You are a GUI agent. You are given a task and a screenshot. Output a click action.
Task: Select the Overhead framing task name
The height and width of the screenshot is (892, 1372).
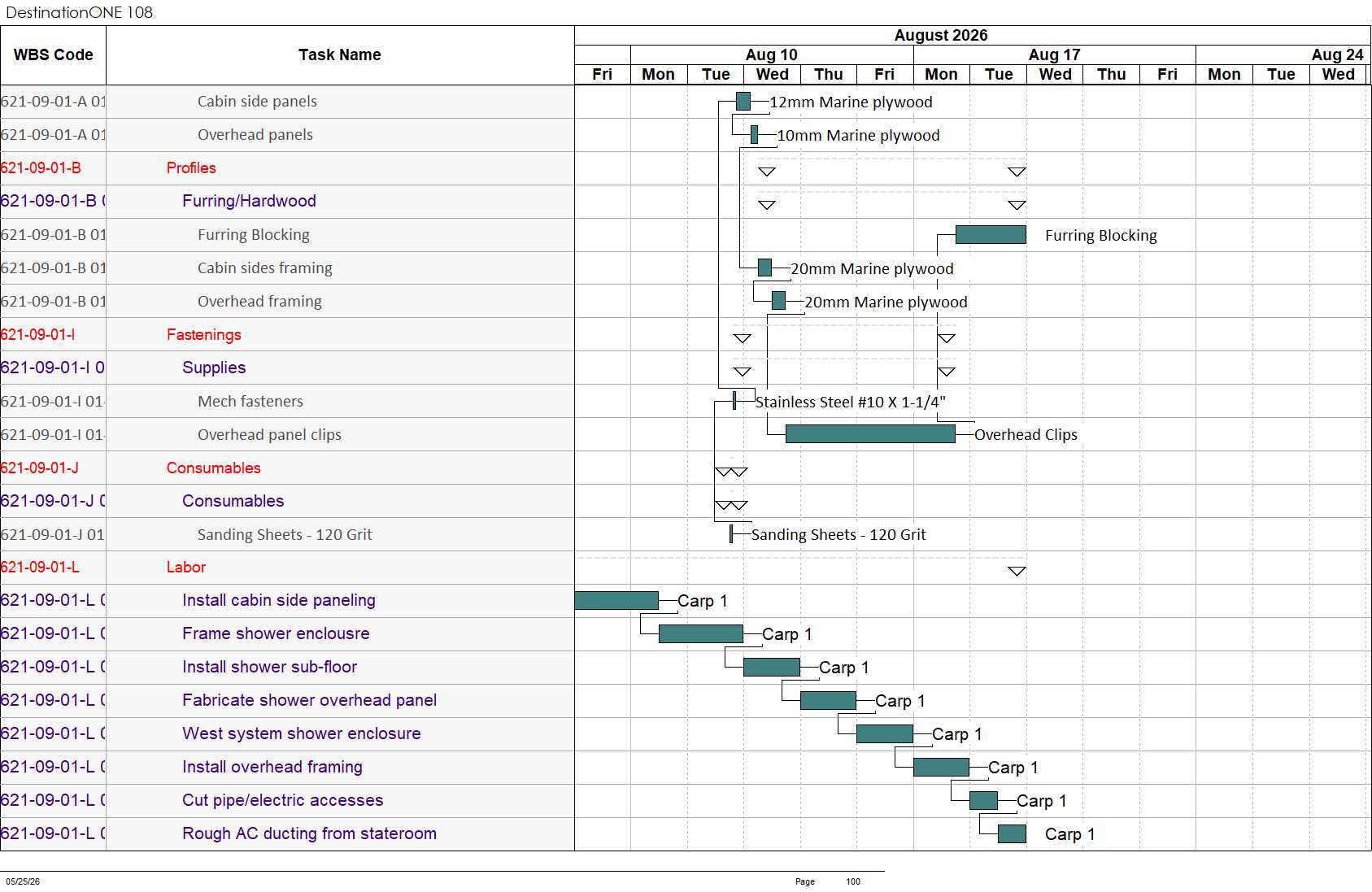tap(259, 302)
